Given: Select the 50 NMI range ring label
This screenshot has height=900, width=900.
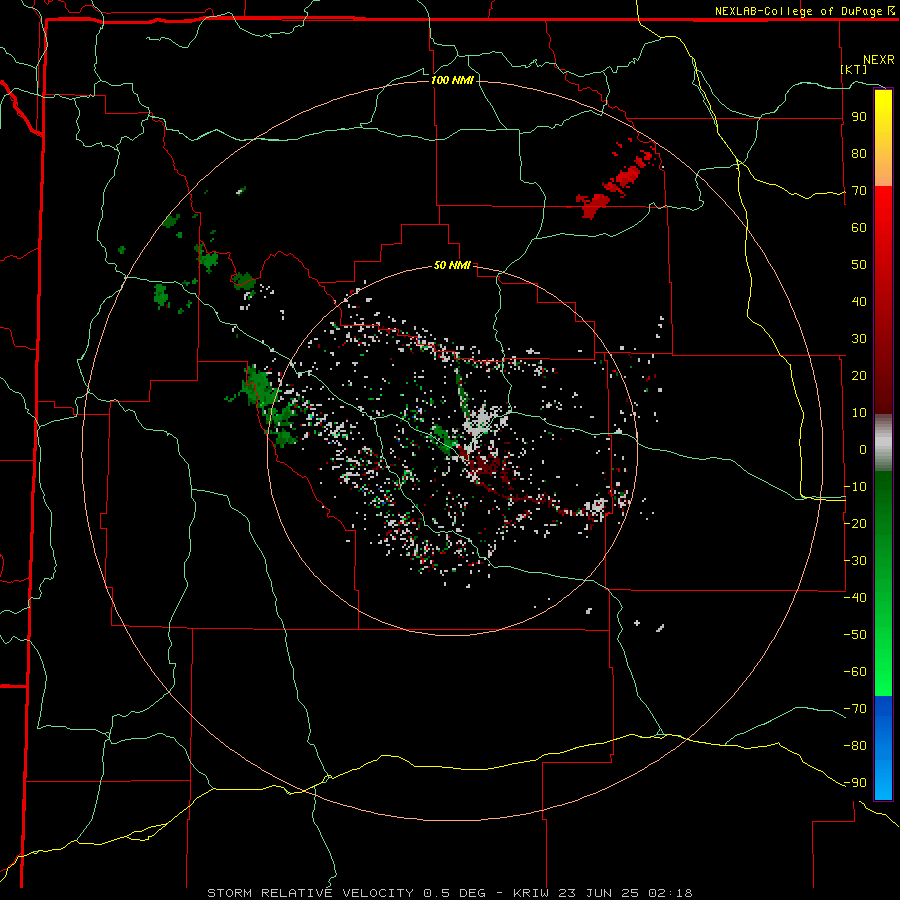Looking at the screenshot, I should [x=452, y=265].
